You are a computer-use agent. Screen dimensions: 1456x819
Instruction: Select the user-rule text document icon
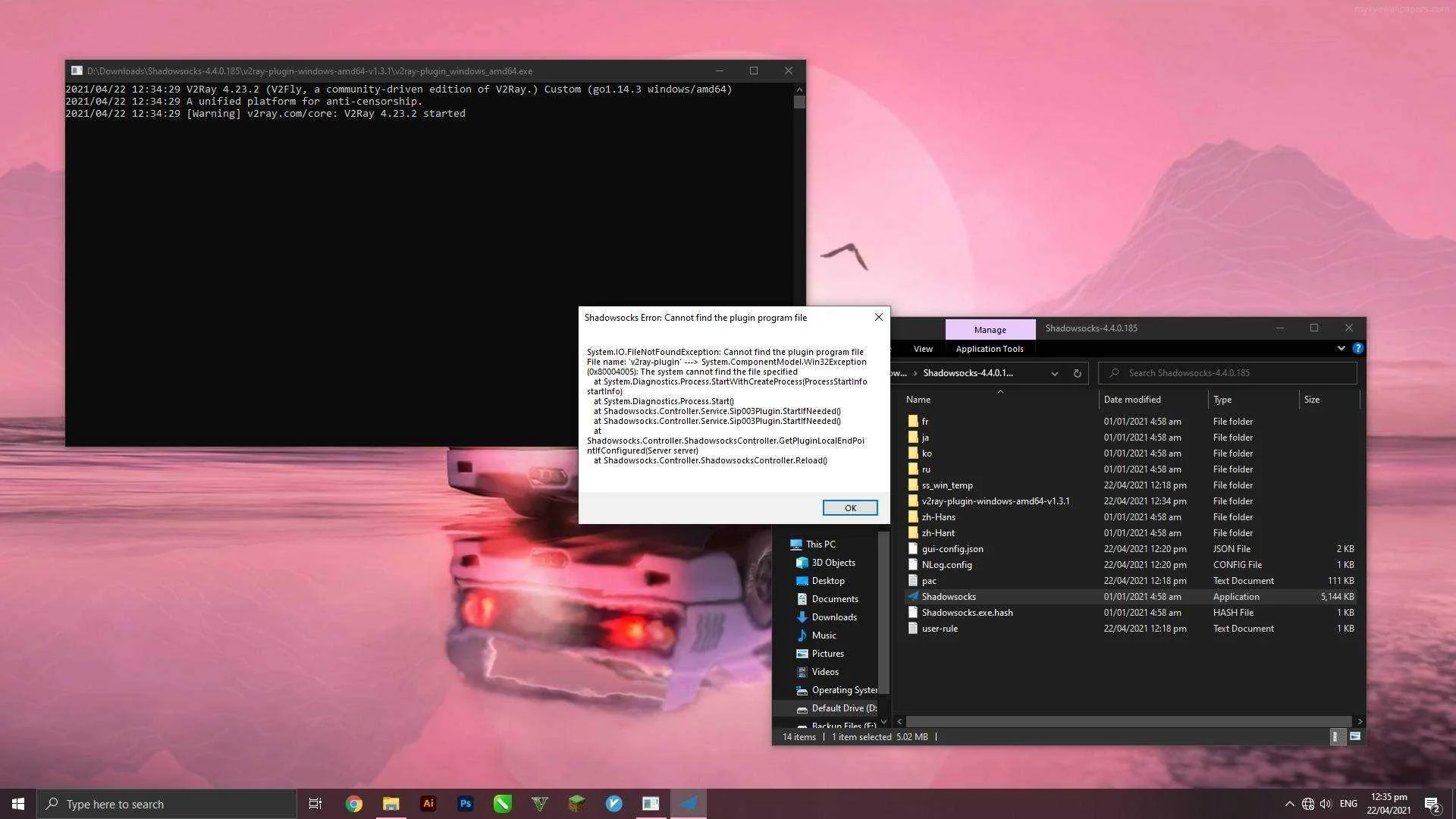913,629
